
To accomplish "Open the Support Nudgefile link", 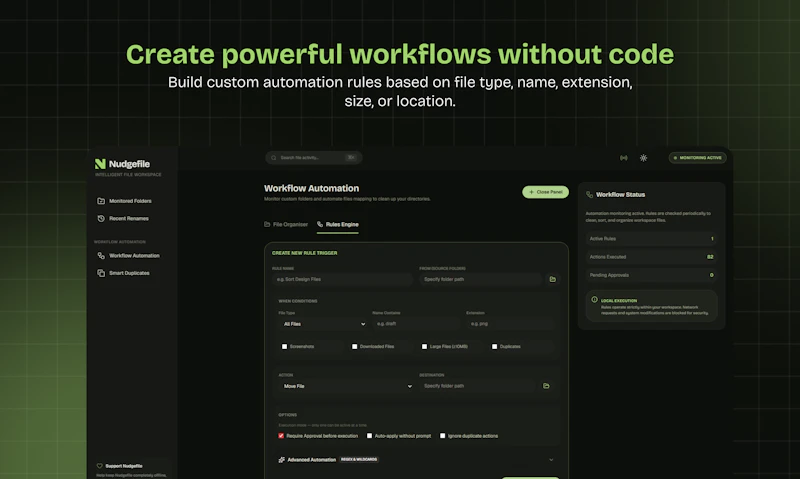I will 124,466.
